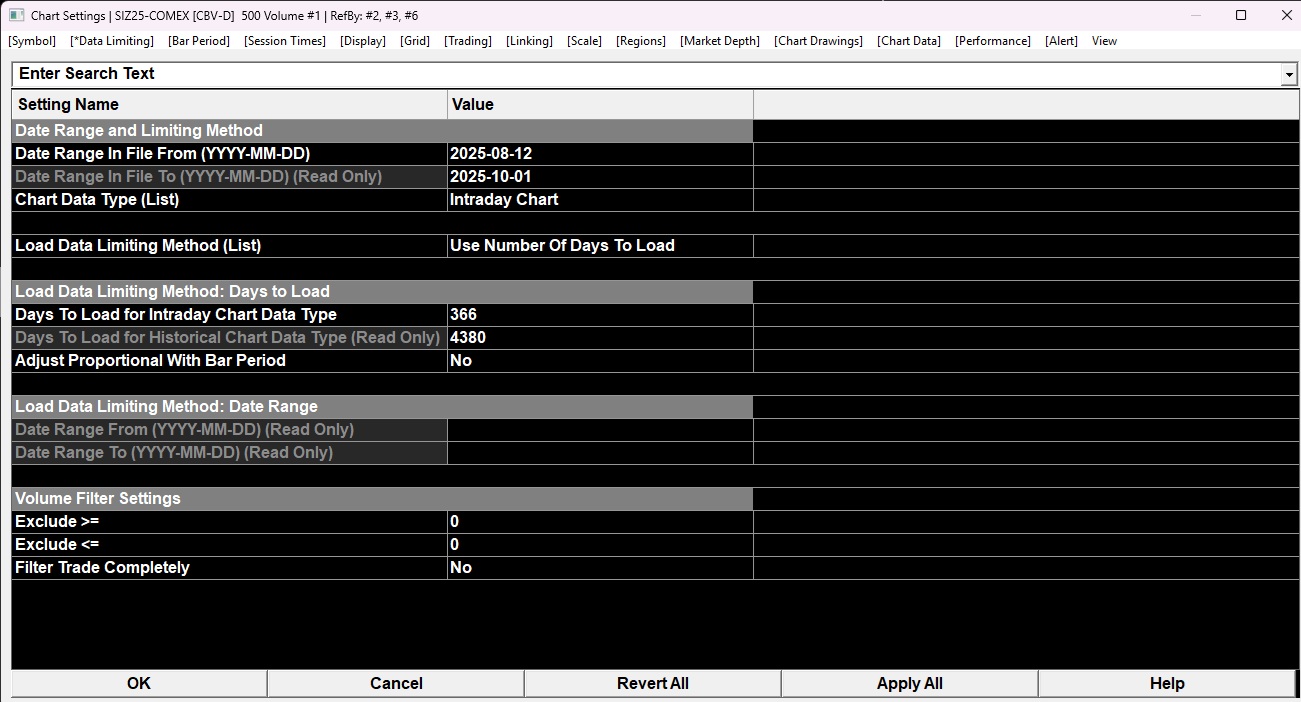Open Chart Data Type list showing Intraday Chart
Screen dimensions: 1301x702
click(x=600, y=200)
